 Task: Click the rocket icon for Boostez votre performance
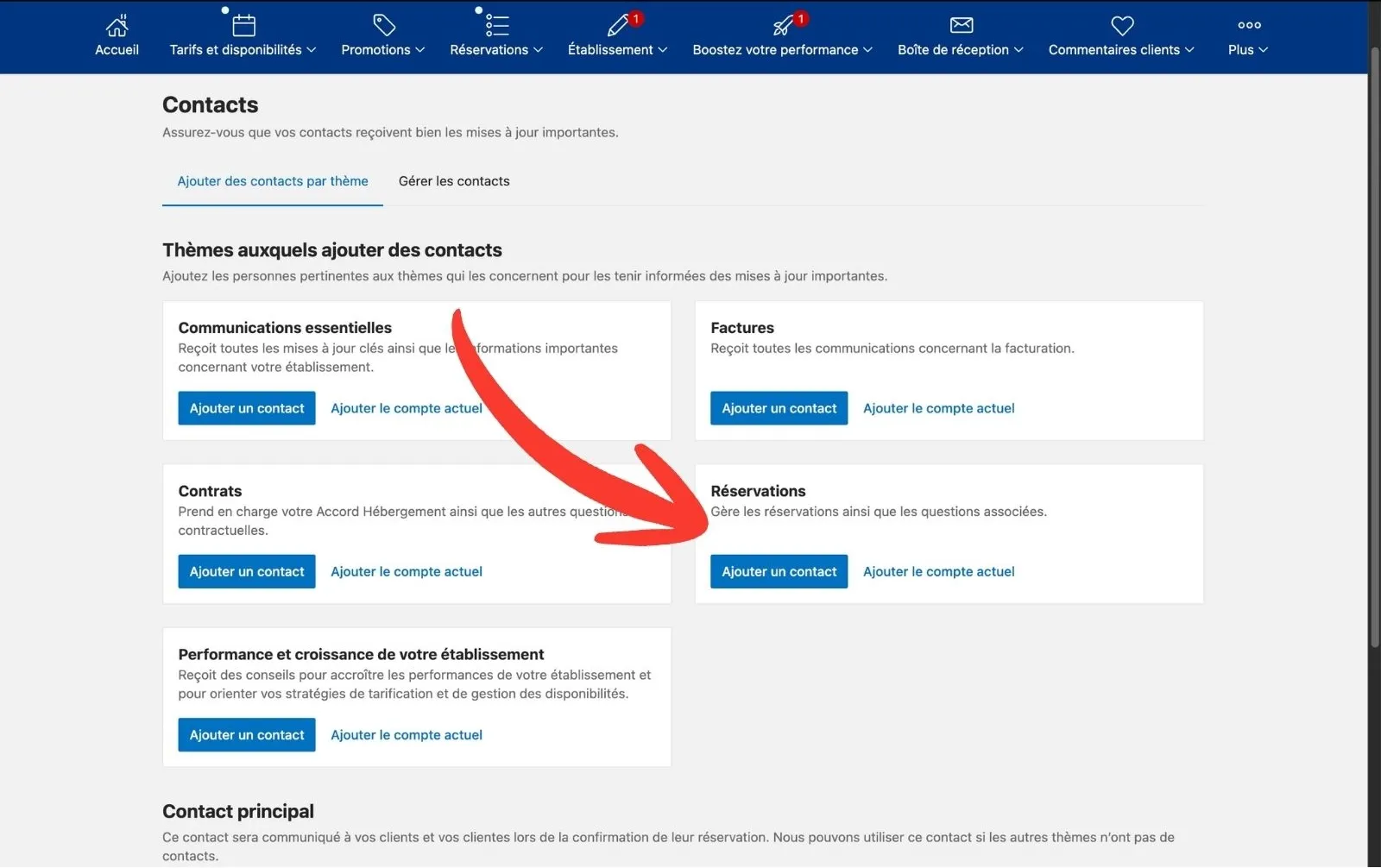[x=782, y=25]
